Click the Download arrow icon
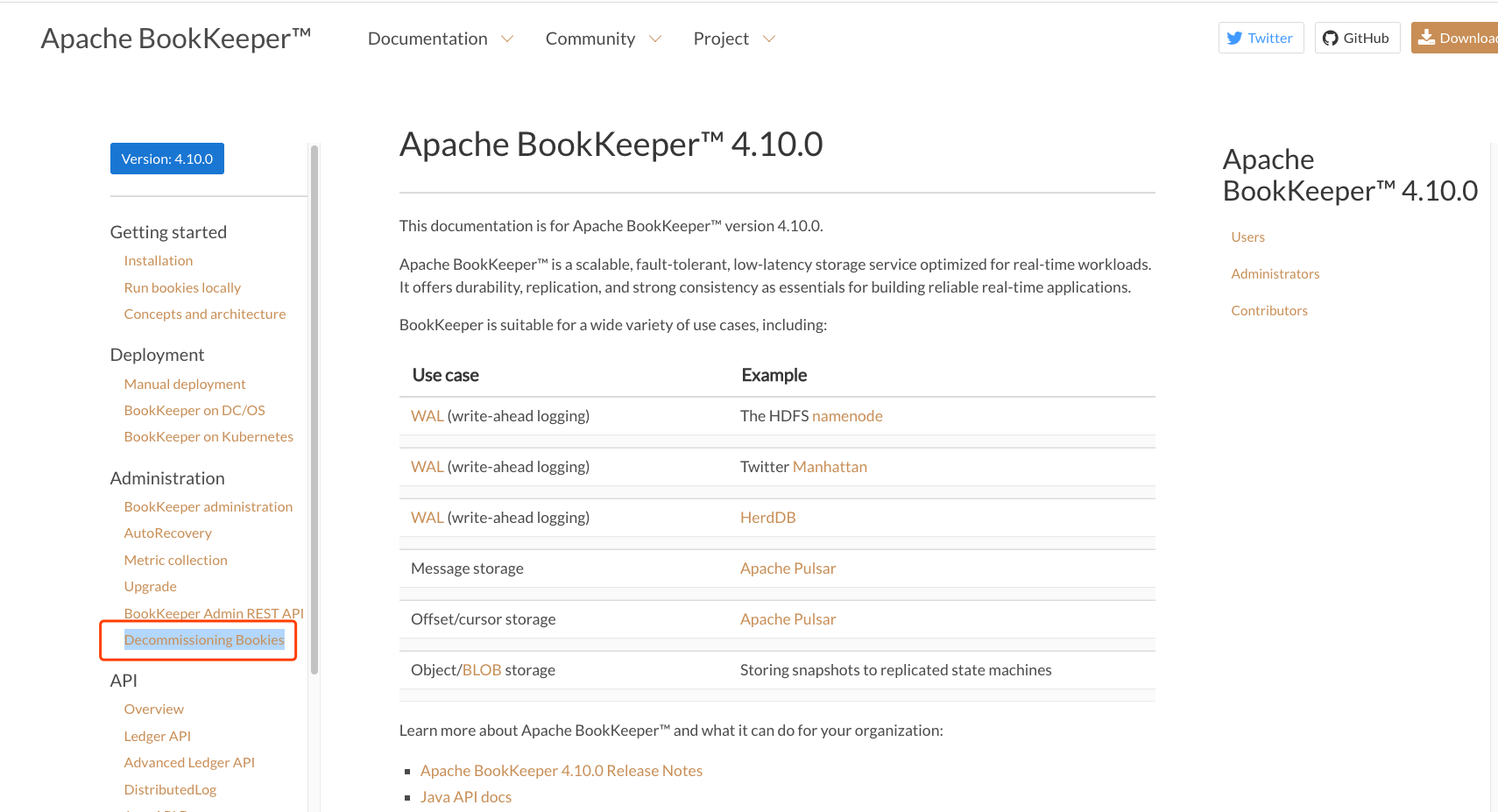 [x=1426, y=38]
